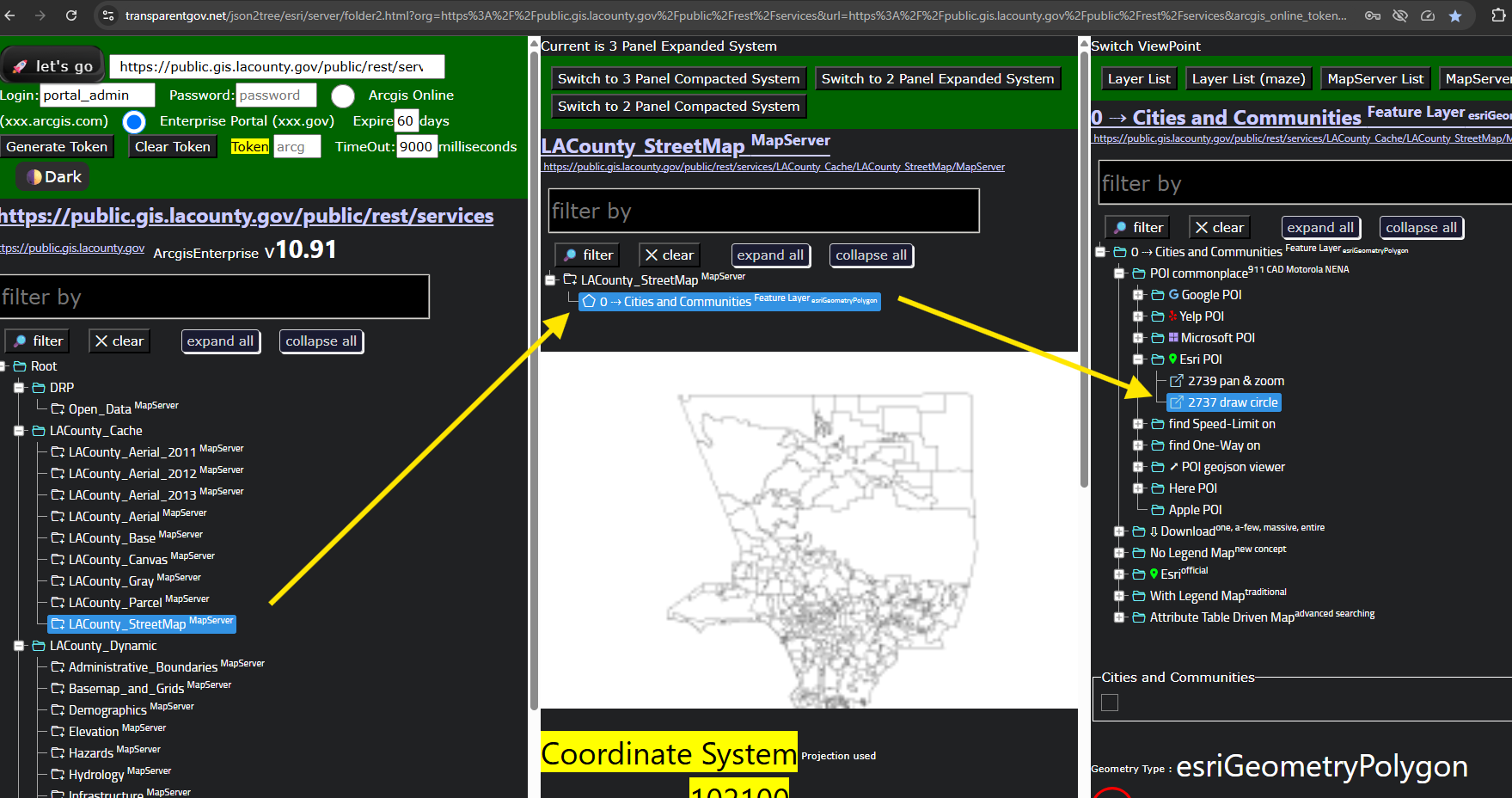Click the Generate Token button
The width and height of the screenshot is (1512, 798).
pos(57,147)
